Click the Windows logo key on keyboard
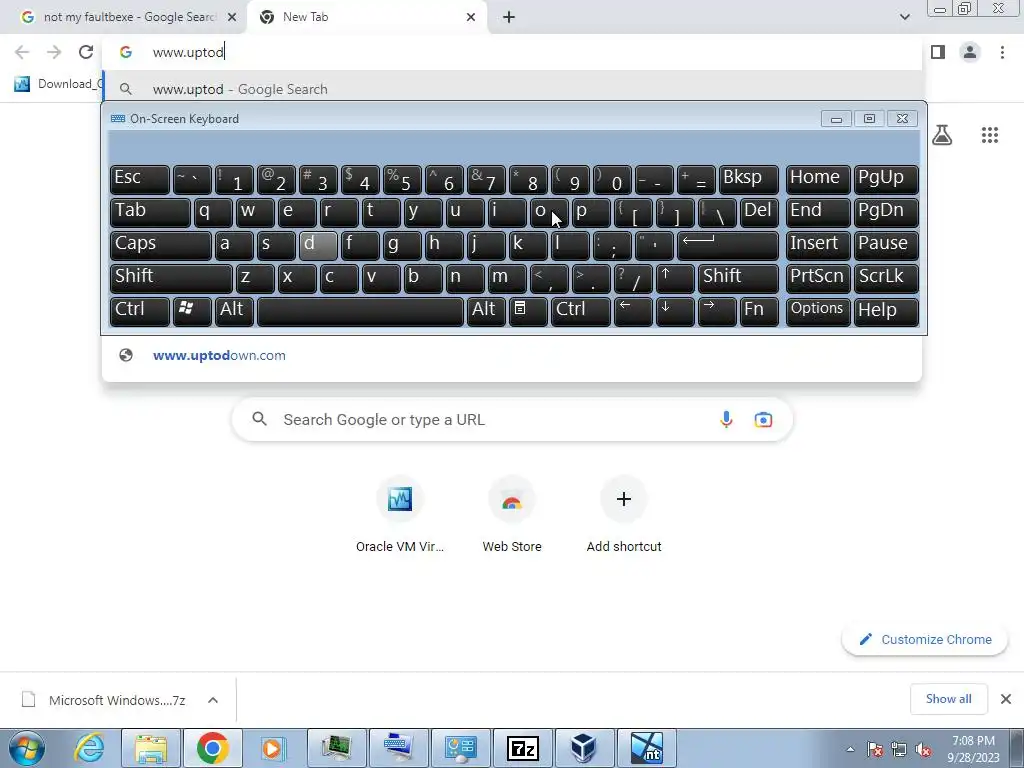Image resolution: width=1024 pixels, height=768 pixels. point(192,311)
